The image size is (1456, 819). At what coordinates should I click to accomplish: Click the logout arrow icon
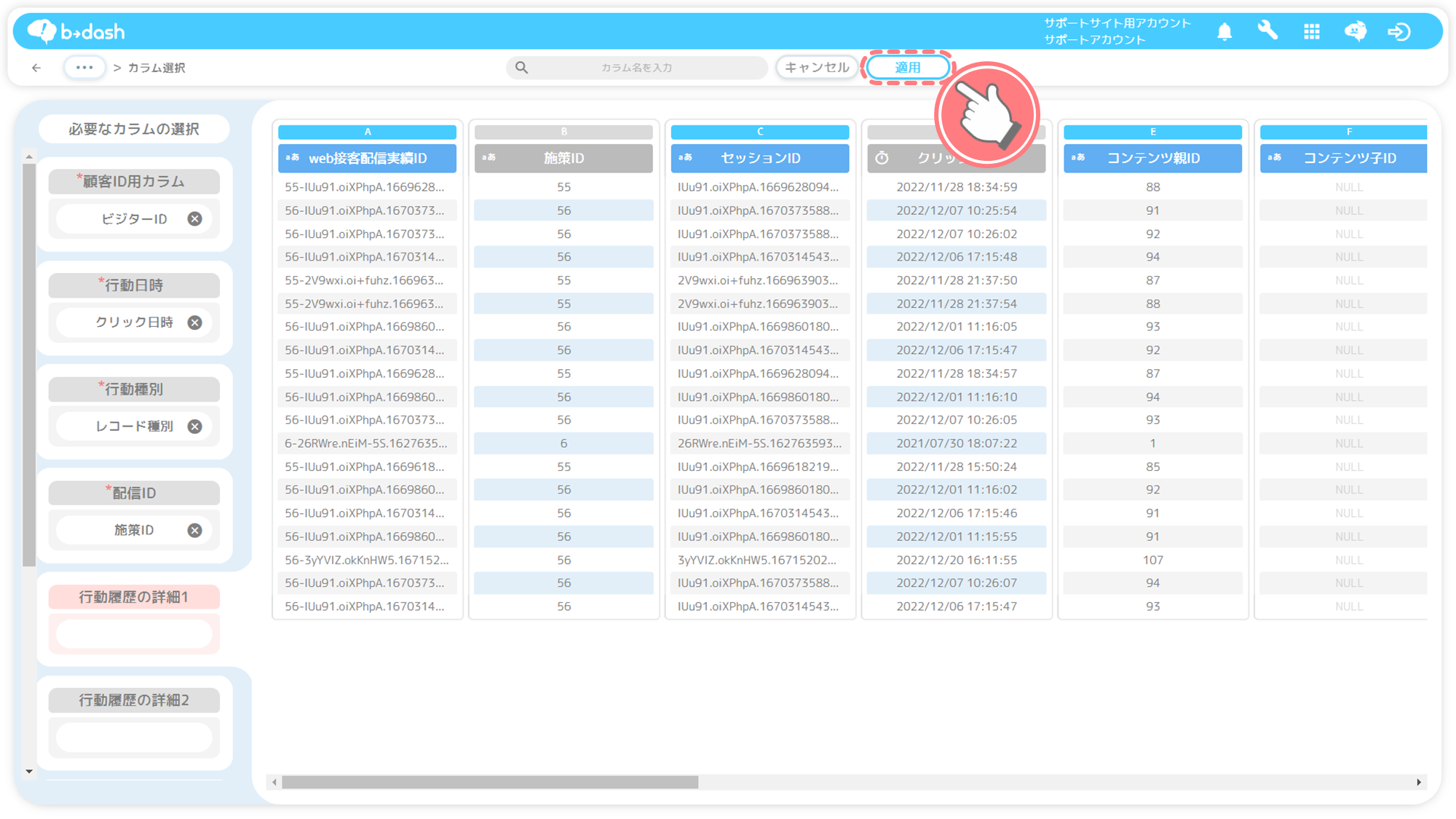coord(1398,31)
